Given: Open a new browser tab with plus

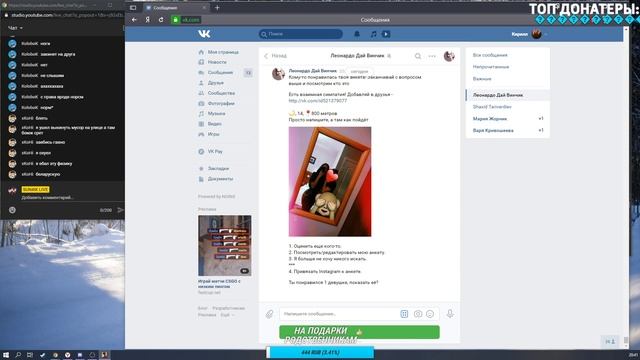Looking at the screenshot, I should 217,7.
